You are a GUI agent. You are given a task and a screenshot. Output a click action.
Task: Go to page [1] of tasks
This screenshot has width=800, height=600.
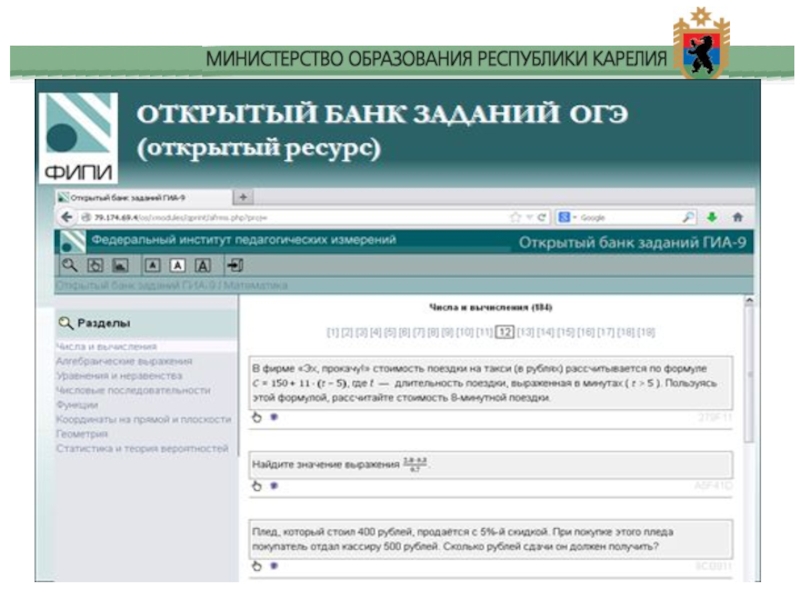(333, 332)
